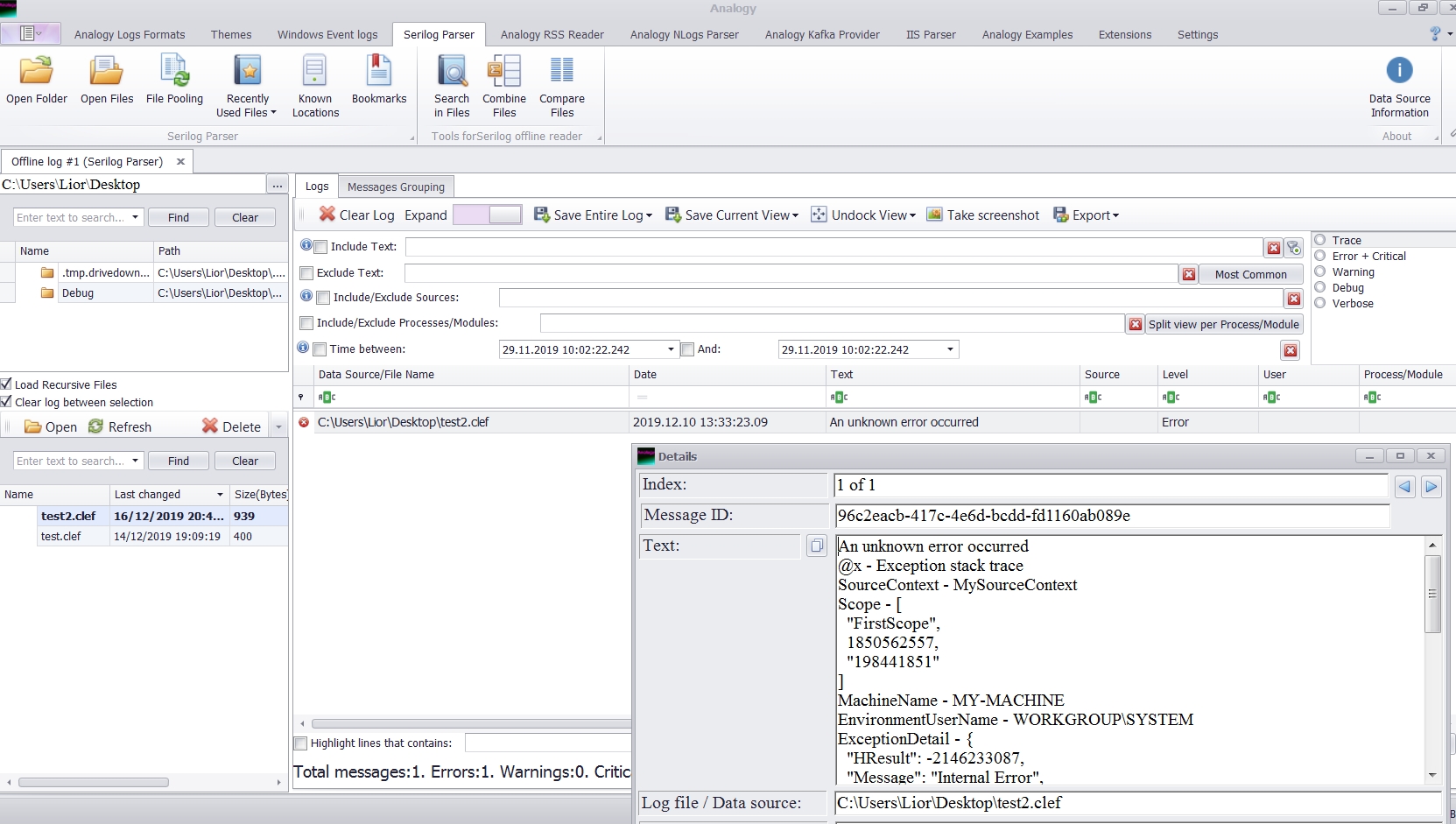Click the Most Common button
The height and width of the screenshot is (824, 1456).
1250,274
